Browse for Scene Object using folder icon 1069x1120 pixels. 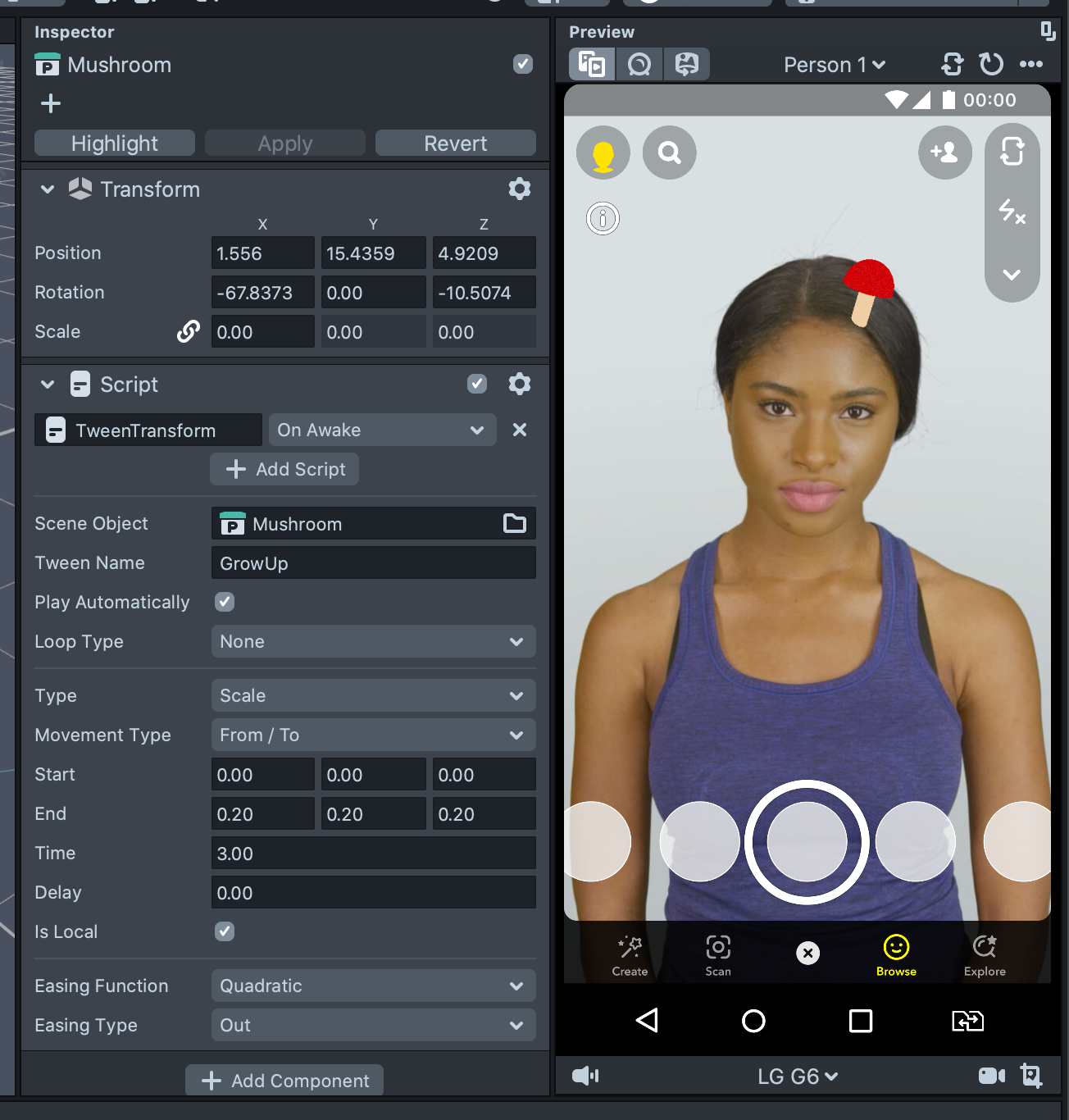pos(514,524)
